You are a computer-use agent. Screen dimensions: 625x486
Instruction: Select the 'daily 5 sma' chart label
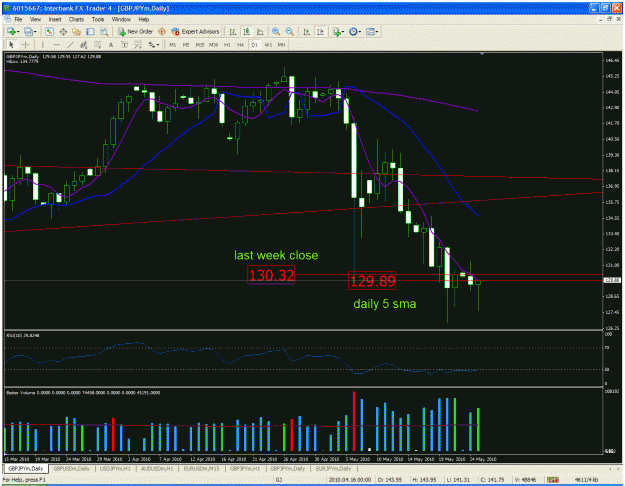pyautogui.click(x=385, y=304)
